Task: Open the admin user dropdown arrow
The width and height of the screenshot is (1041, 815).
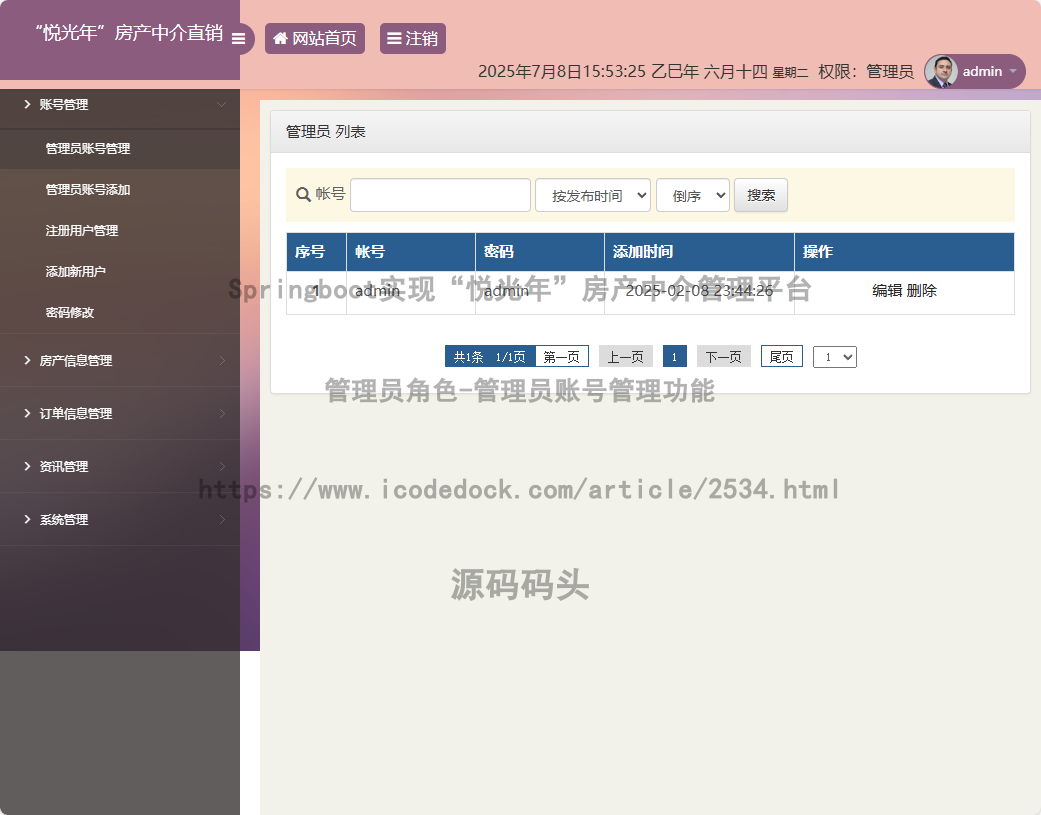Action: click(x=1013, y=71)
